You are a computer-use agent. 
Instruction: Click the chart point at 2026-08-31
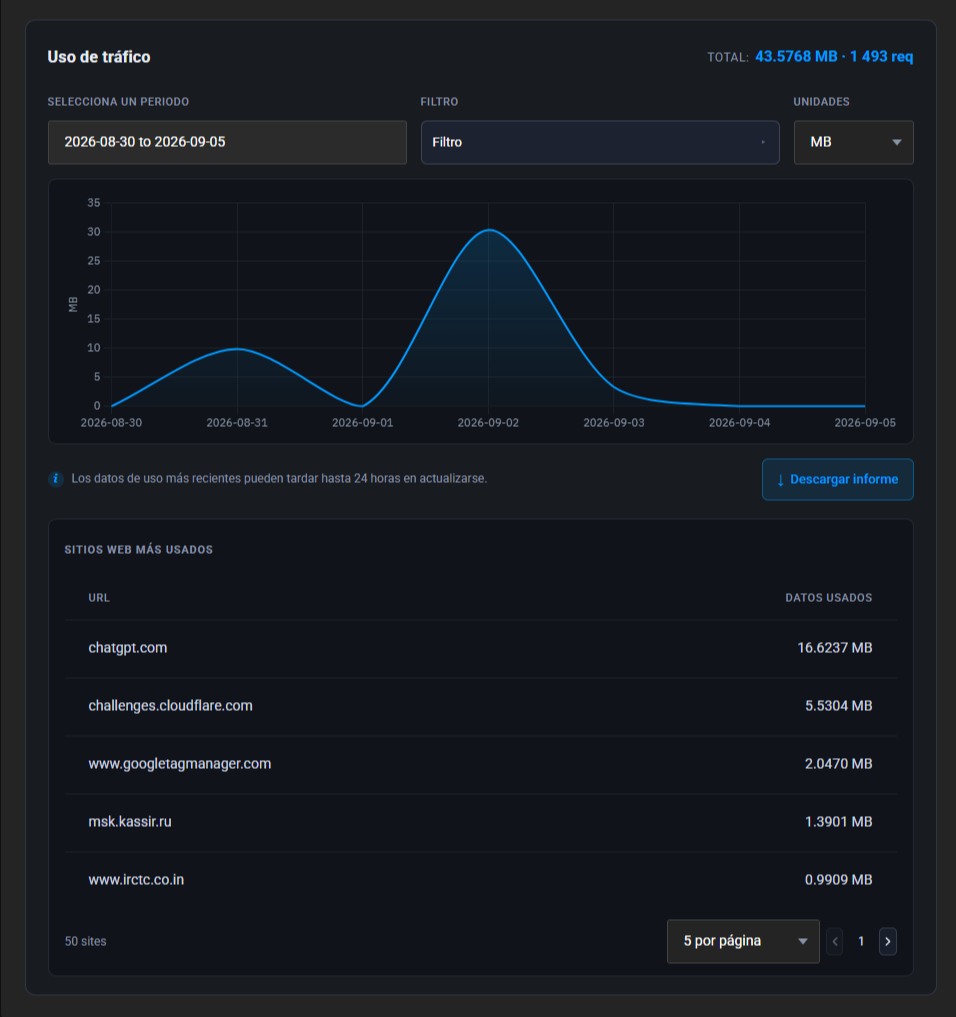click(x=237, y=349)
